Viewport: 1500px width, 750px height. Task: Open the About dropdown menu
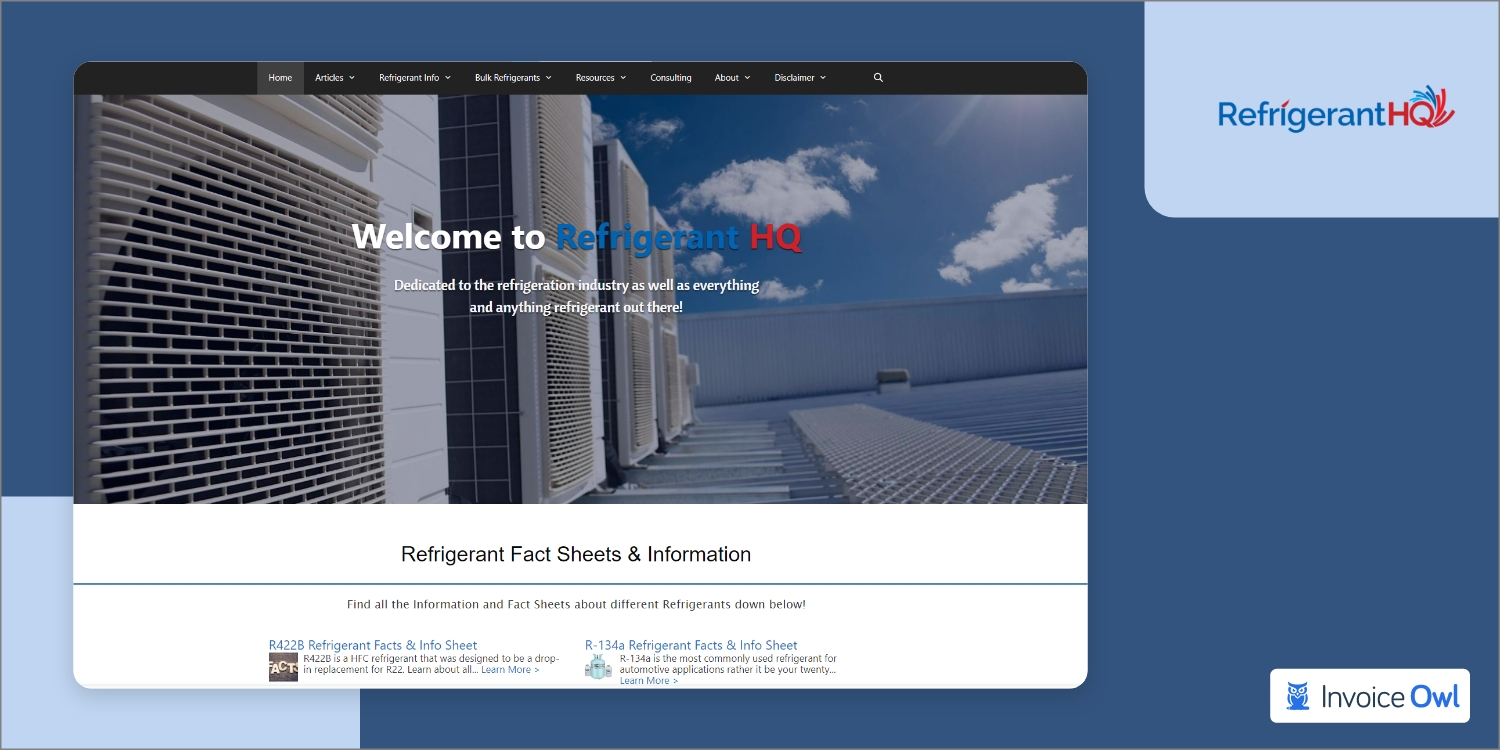[x=732, y=78]
